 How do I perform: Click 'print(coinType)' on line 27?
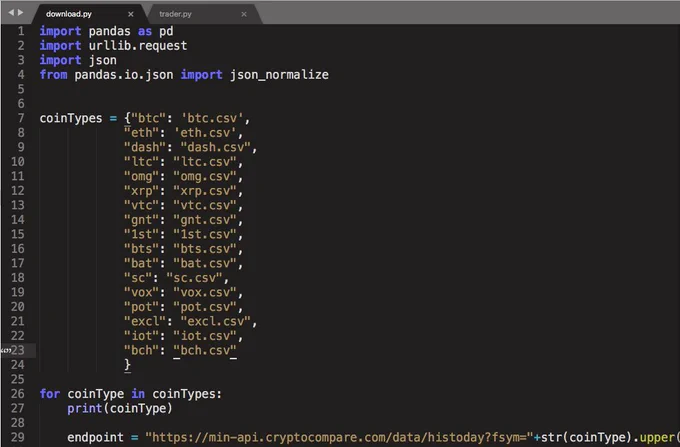pyautogui.click(x=120, y=408)
